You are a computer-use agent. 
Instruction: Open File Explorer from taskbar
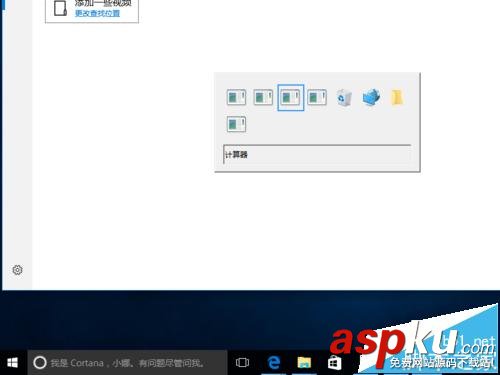pyautogui.click(x=304, y=363)
